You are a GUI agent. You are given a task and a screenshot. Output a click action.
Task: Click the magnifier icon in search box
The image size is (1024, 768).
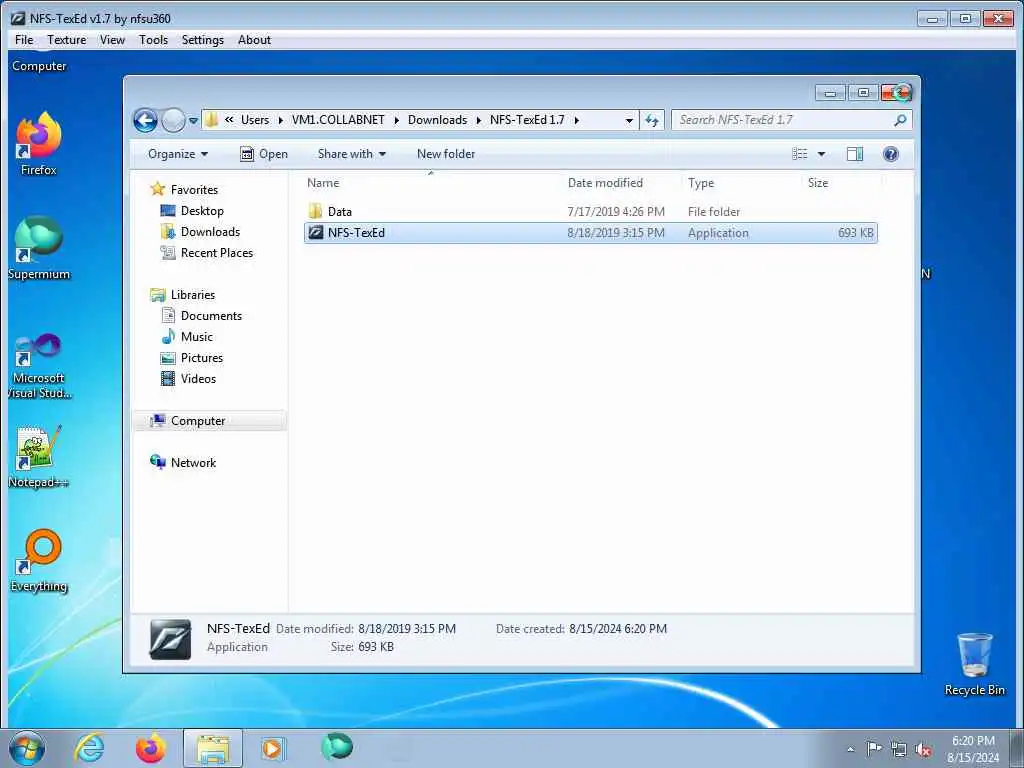tap(901, 120)
